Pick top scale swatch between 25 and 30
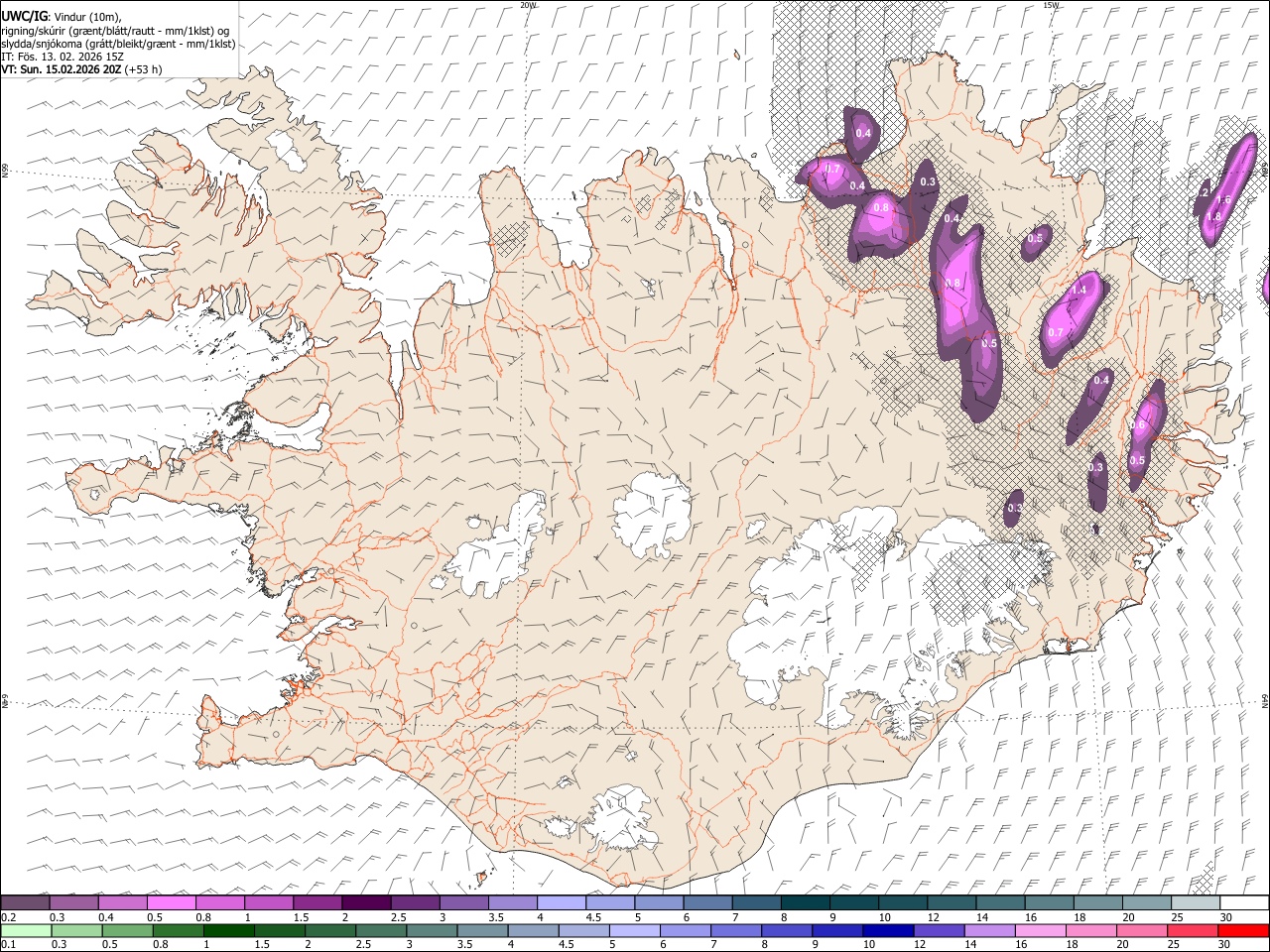Viewport: 1270px width, 952px height. coord(1196,903)
